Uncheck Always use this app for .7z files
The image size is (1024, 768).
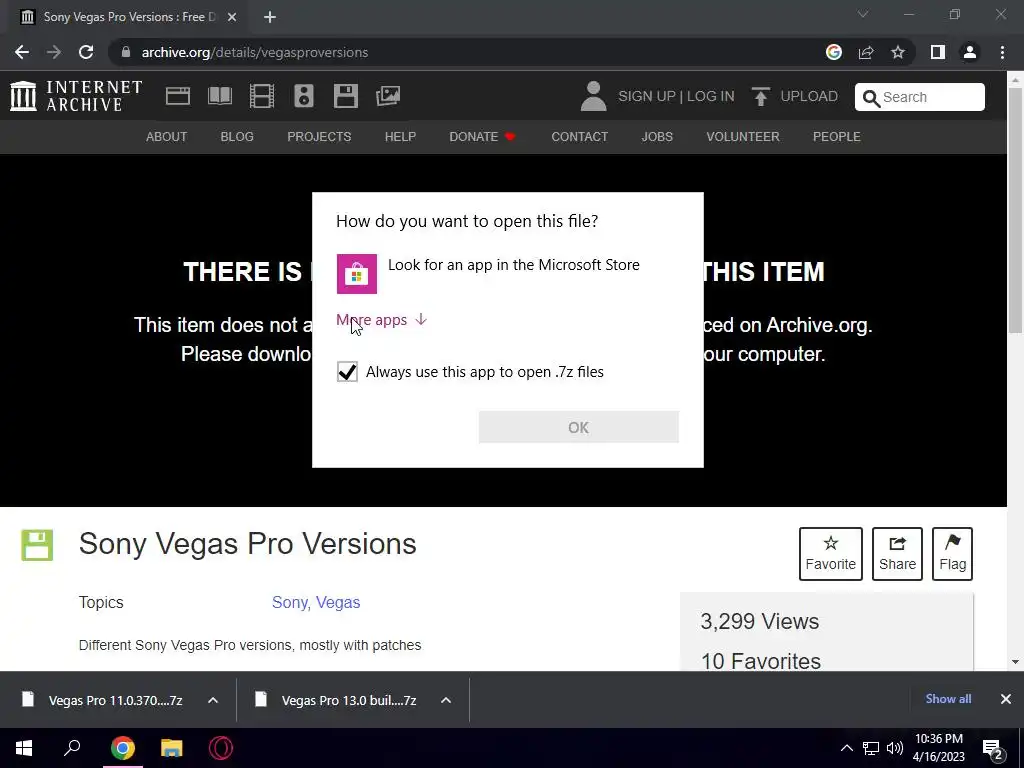tap(347, 372)
